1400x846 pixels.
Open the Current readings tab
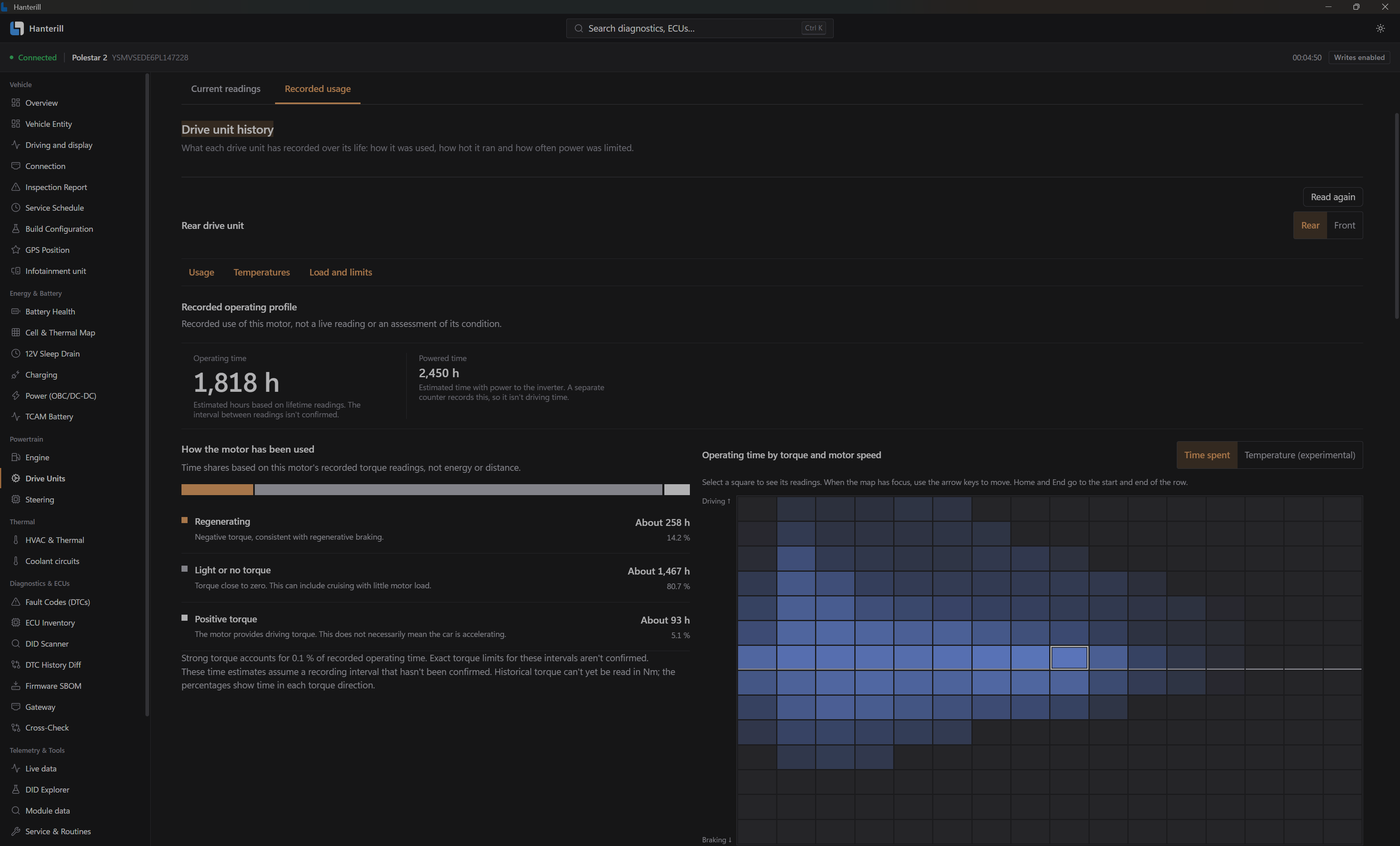[x=226, y=89]
